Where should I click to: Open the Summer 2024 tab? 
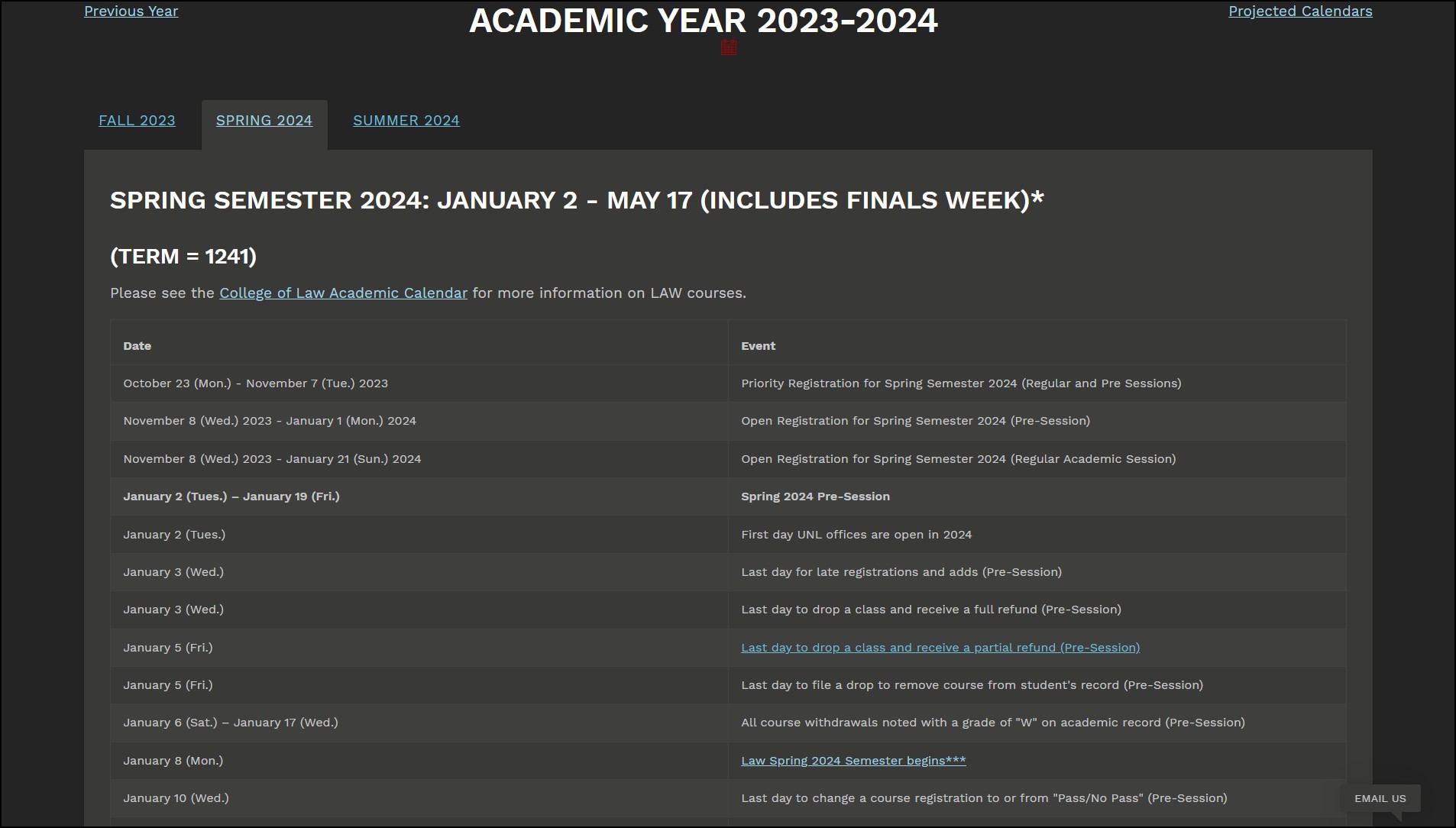point(406,121)
